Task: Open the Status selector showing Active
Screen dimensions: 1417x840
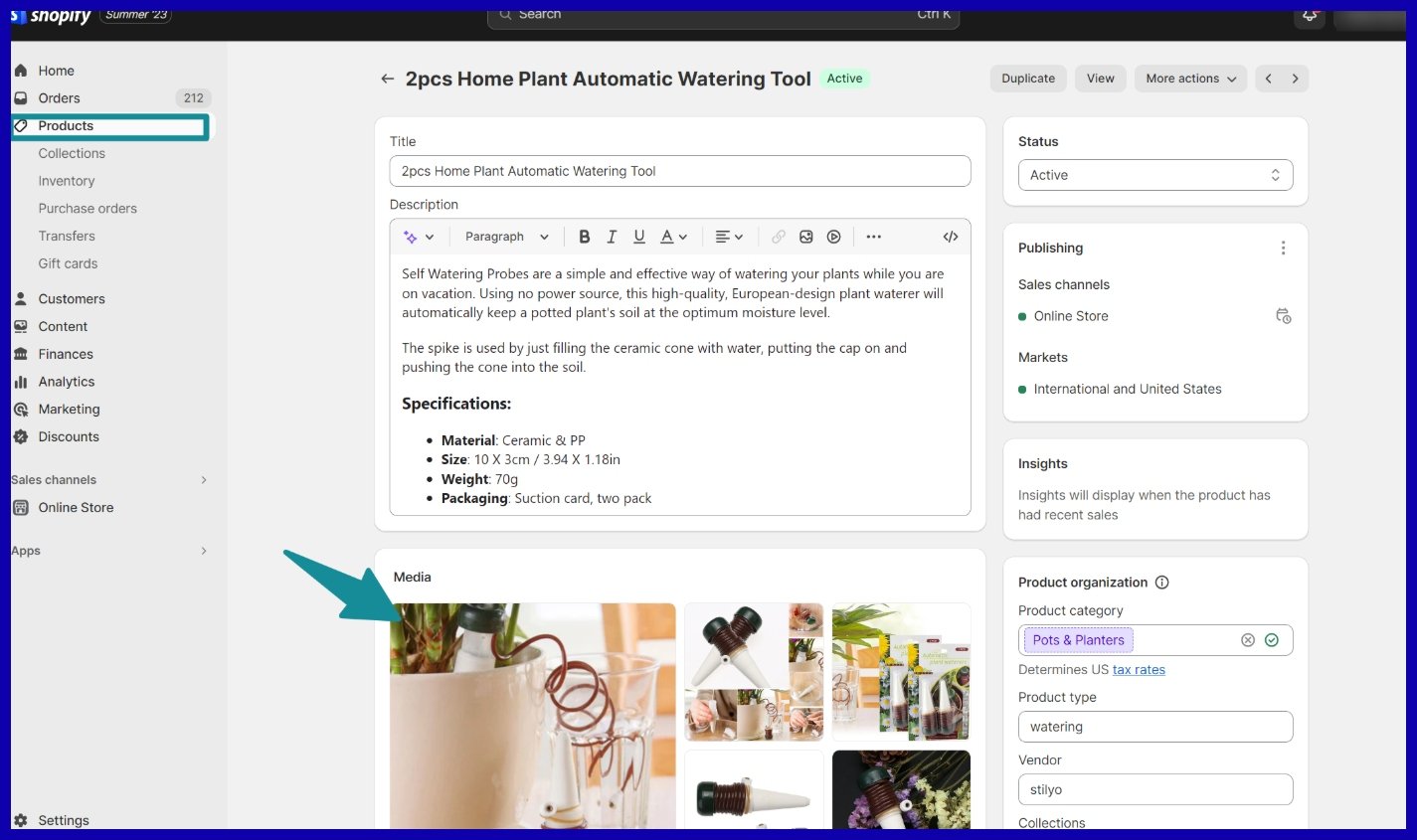Action: 1154,175
